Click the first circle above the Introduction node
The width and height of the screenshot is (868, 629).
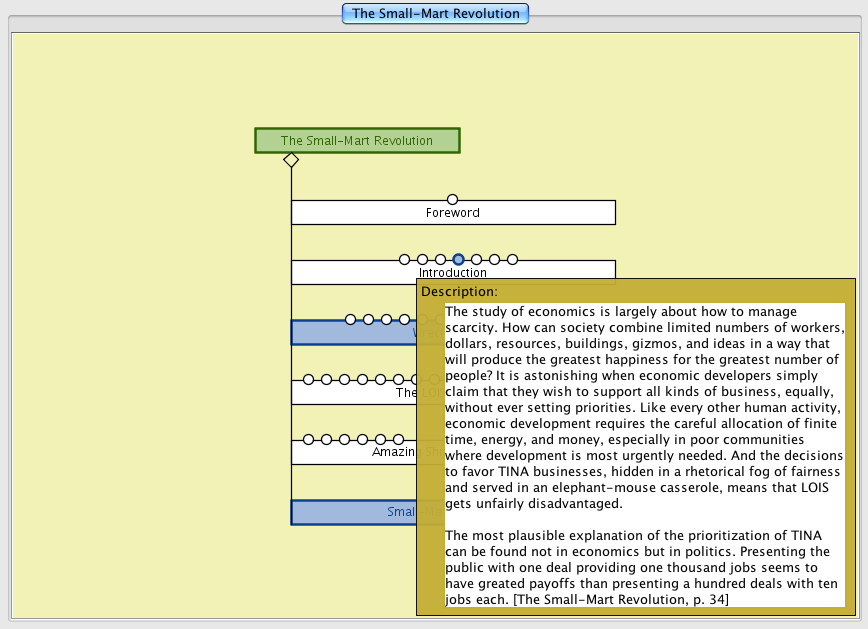click(404, 260)
